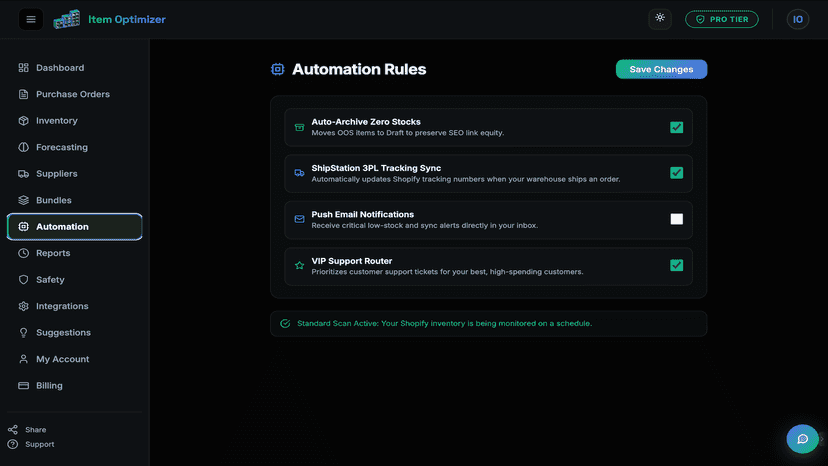
Task: Open Integrations menu item
Action: point(74,306)
